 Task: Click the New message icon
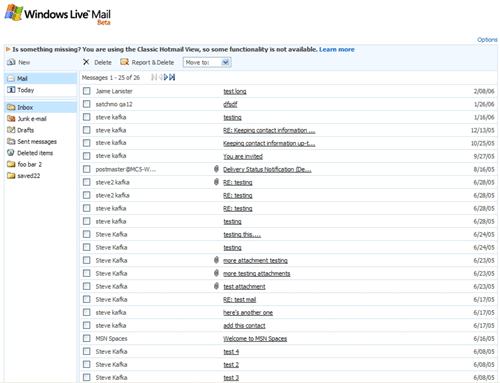coord(11,62)
